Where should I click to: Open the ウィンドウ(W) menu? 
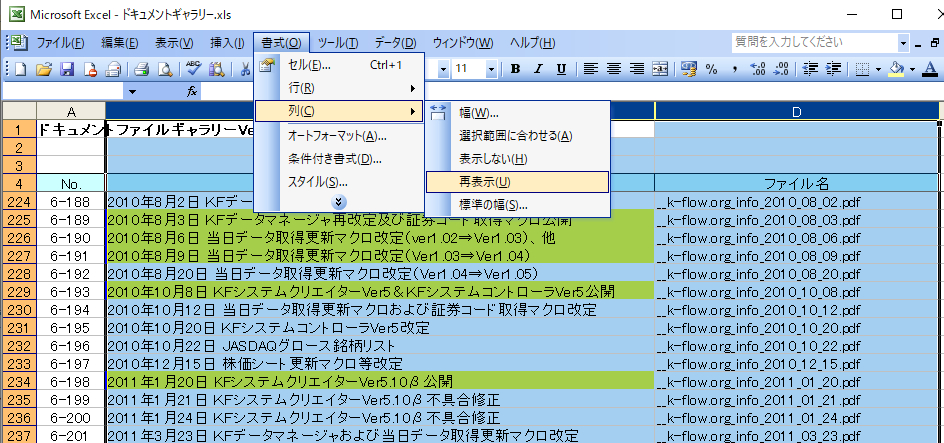(x=462, y=43)
